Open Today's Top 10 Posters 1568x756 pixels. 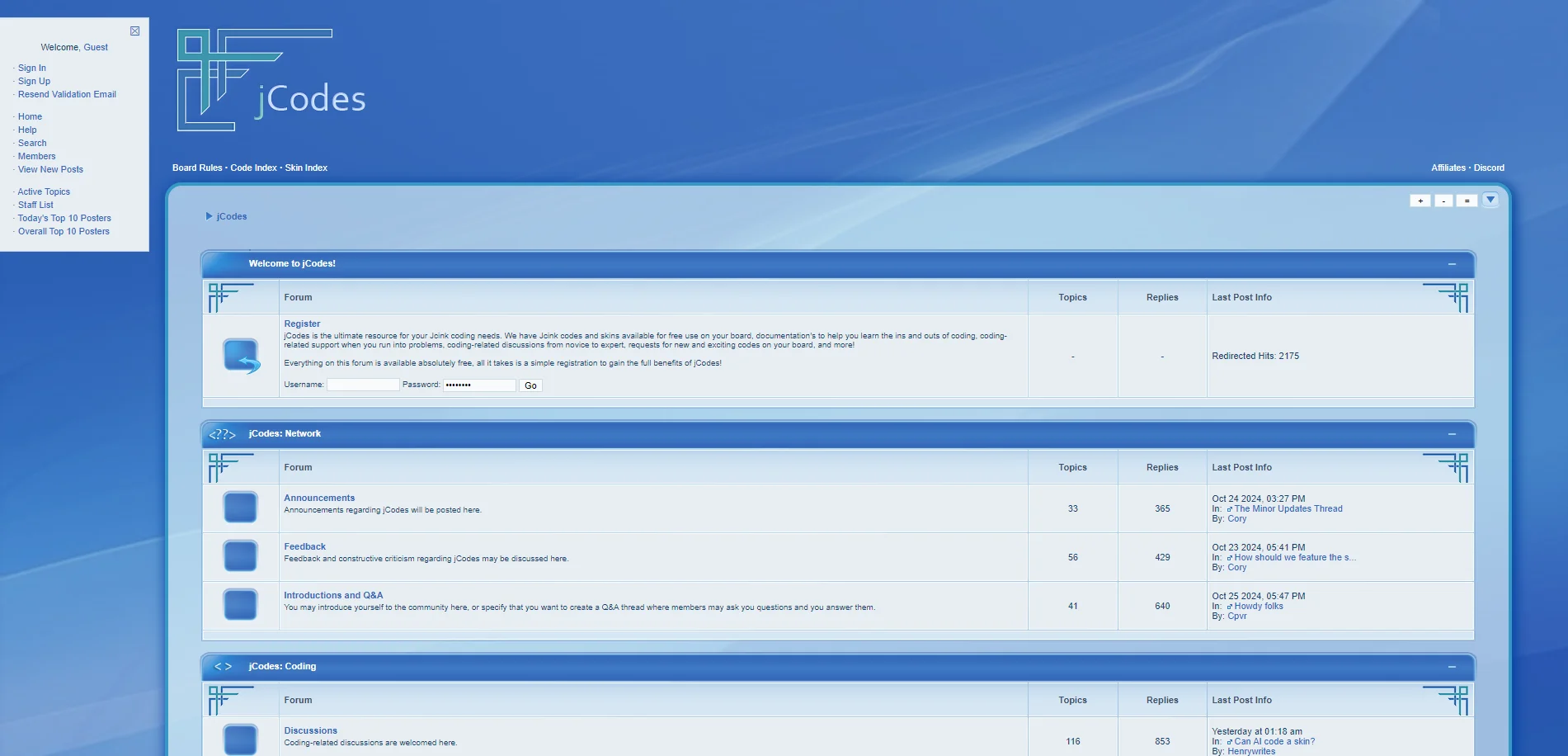click(64, 218)
